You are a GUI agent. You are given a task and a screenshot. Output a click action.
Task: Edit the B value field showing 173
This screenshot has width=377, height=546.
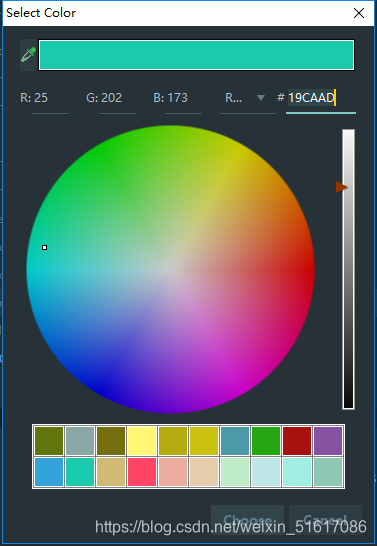click(183, 98)
